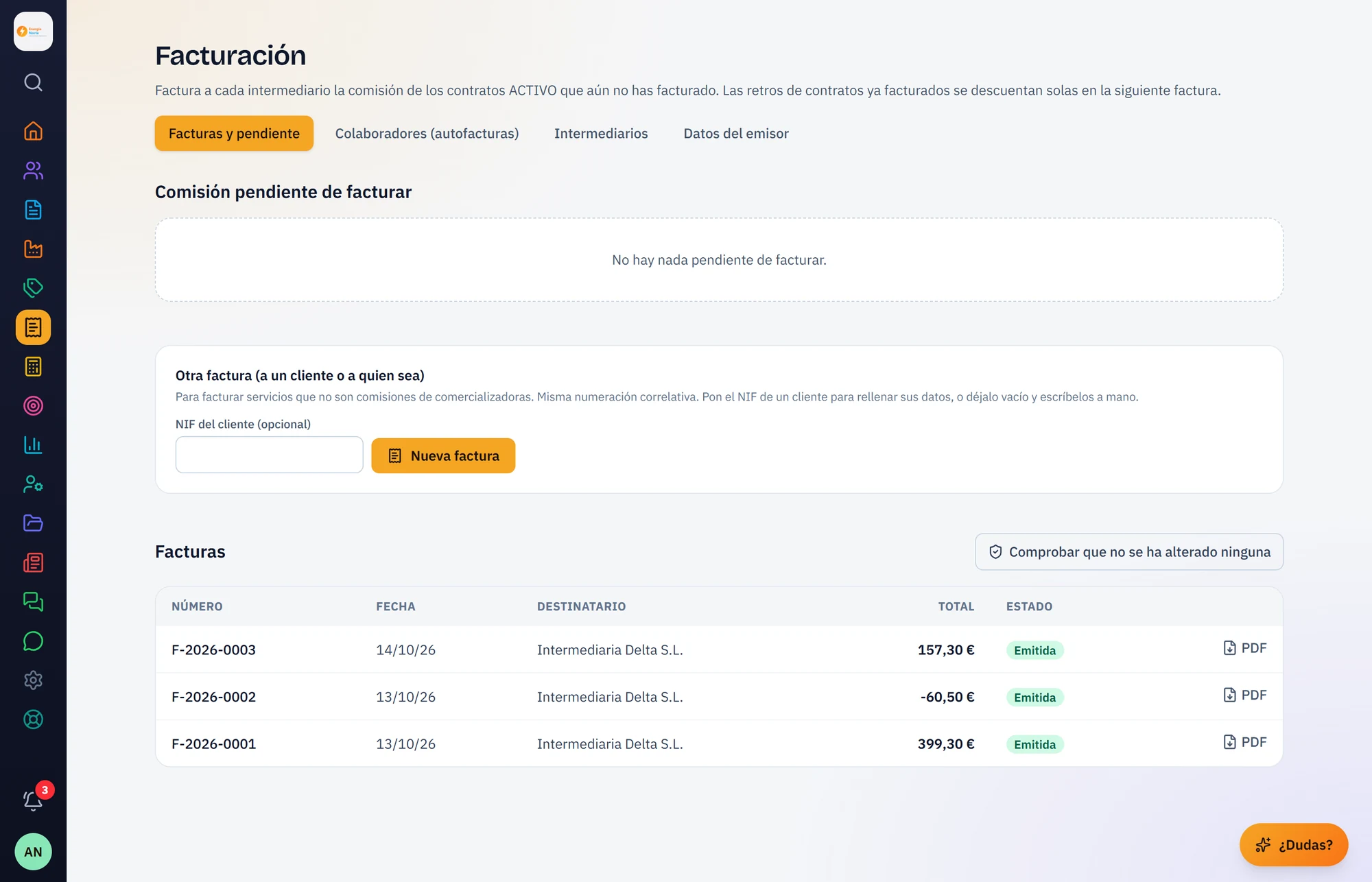This screenshot has width=1372, height=882.
Task: Select the Facturas y pendiente tab
Action: tap(234, 133)
